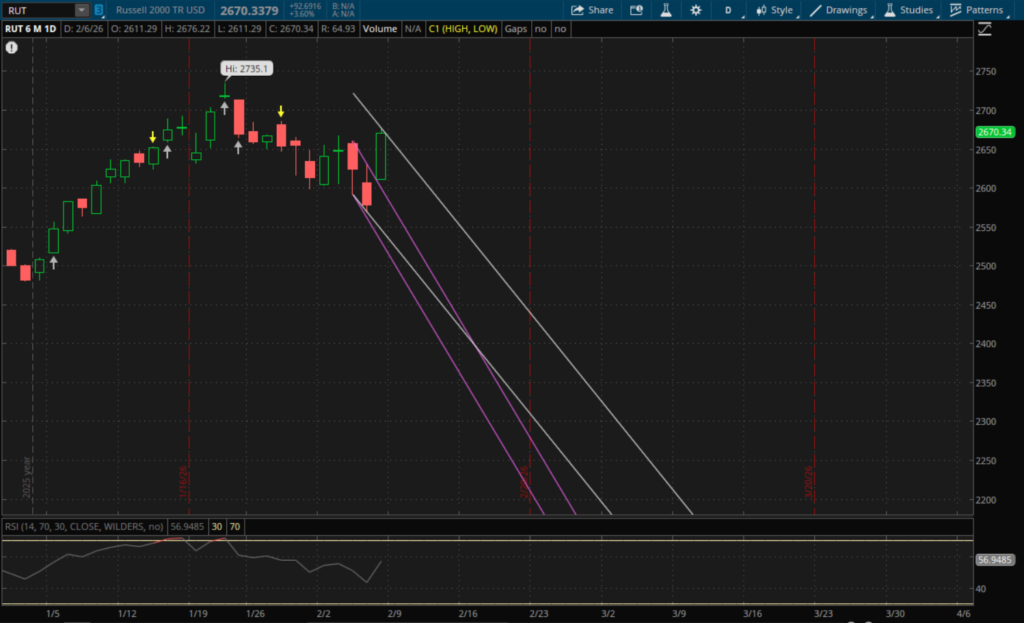
Task: Click the price axis scale icon
Action: pyautogui.click(x=985, y=29)
